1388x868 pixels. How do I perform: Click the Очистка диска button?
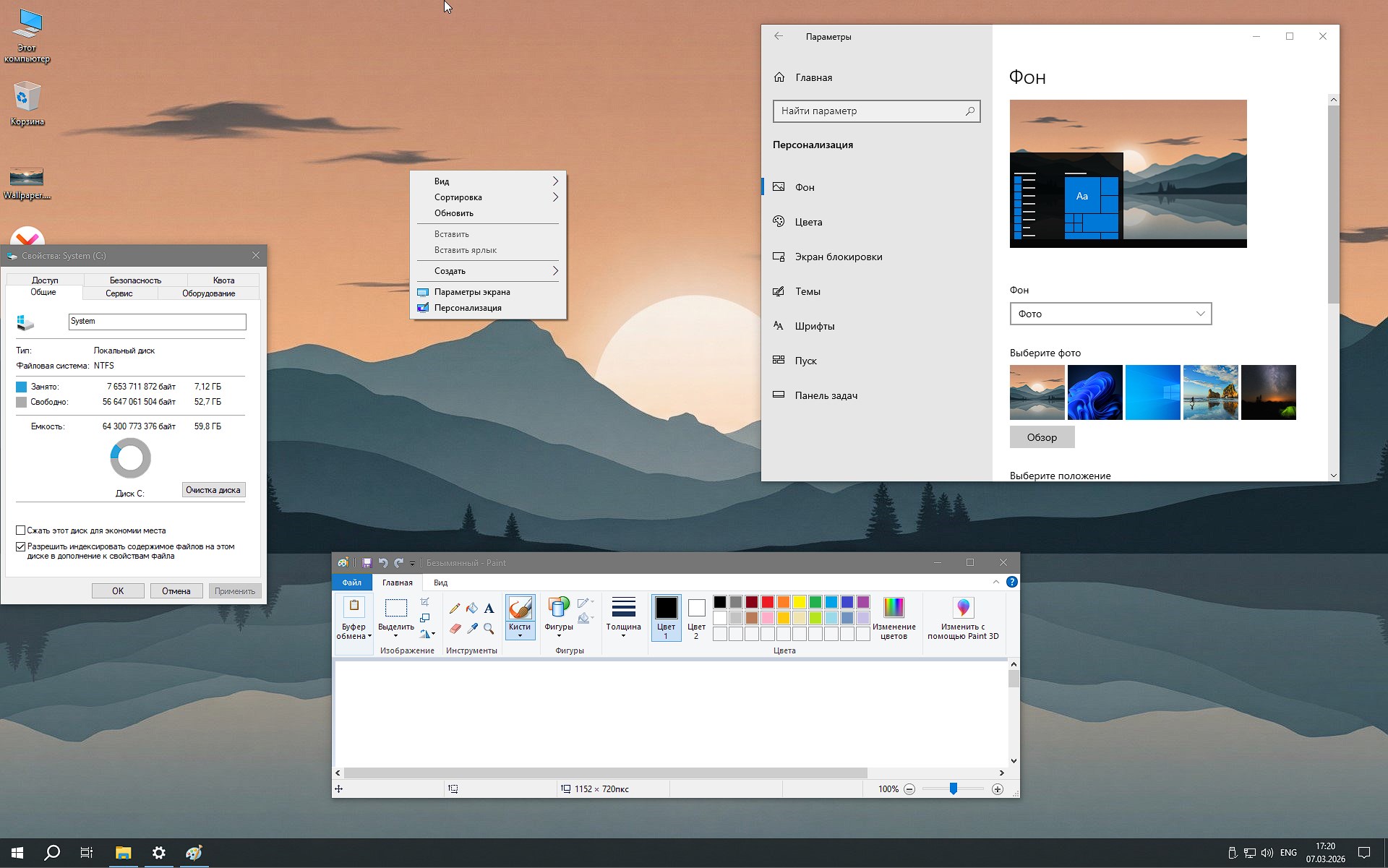[213, 490]
